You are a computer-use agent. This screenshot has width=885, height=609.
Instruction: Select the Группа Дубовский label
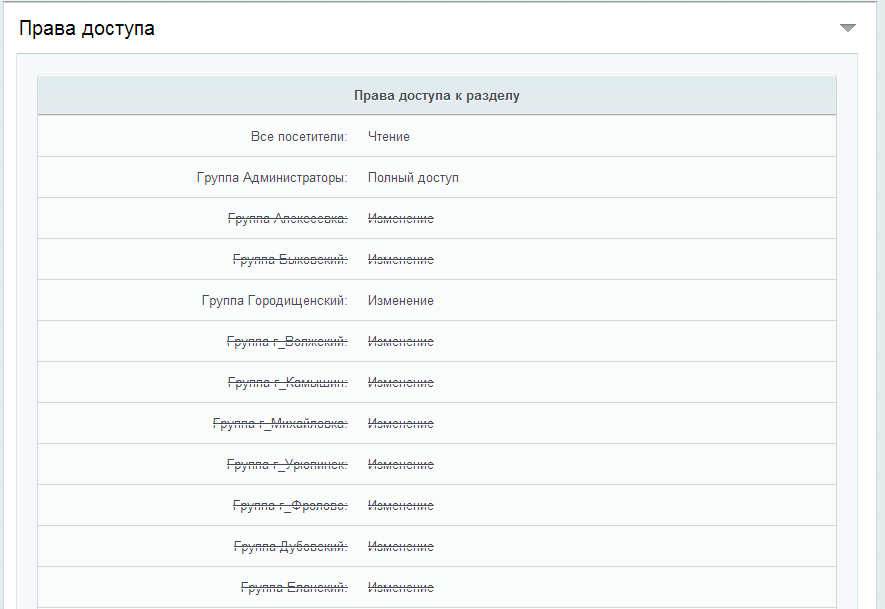[x=291, y=546]
